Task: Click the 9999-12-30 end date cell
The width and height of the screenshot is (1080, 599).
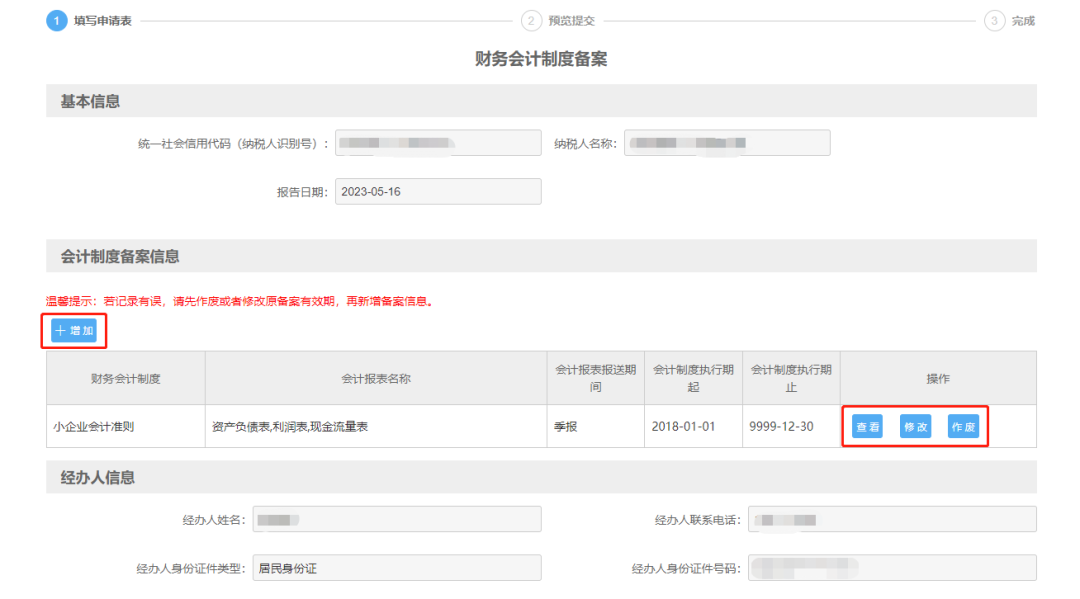Action: (x=791, y=427)
